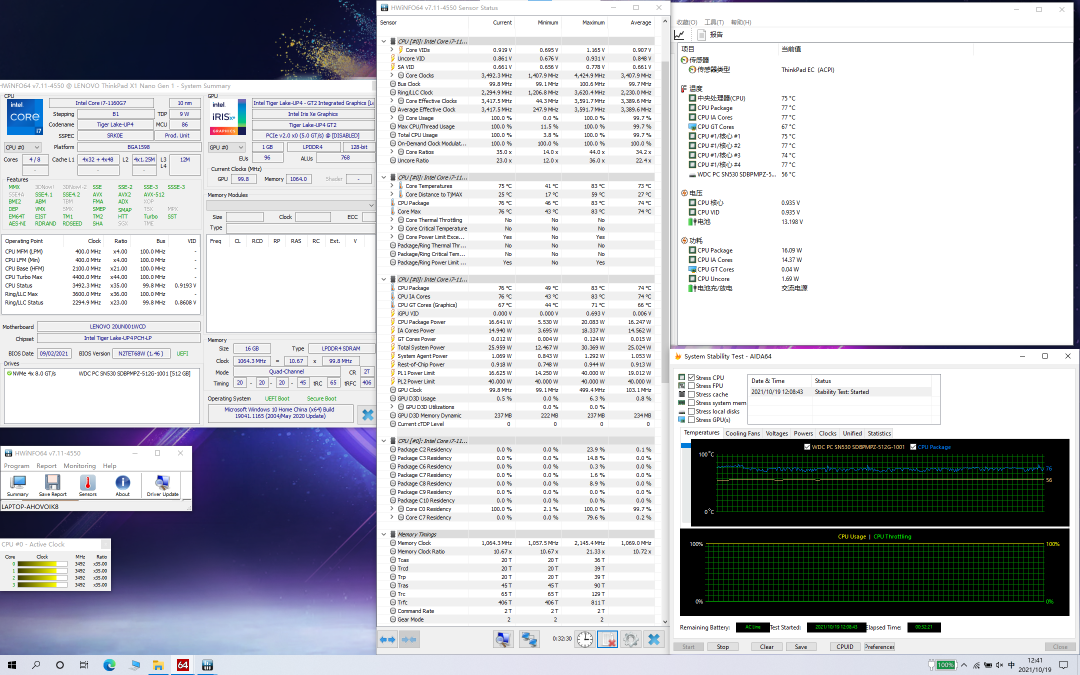This screenshot has height=675, width=1080.
Task: Open the Summary icon in HWiNFO64 toolbar
Action: 17,483
